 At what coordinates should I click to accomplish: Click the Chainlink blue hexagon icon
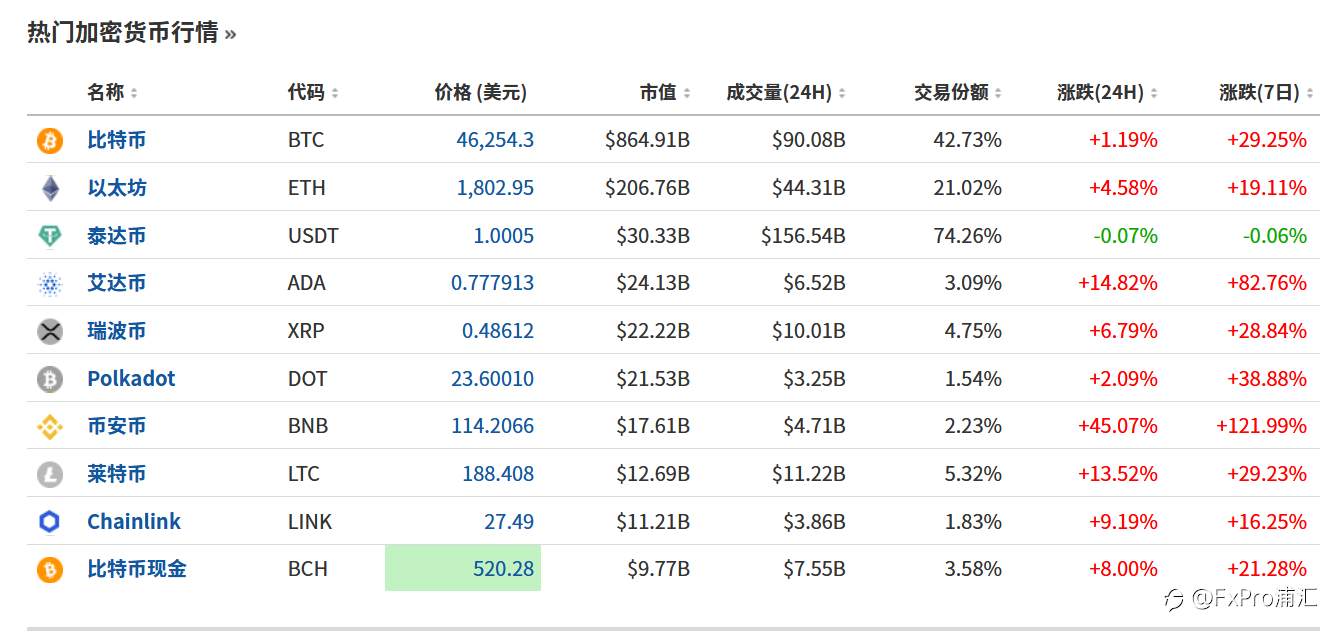(x=50, y=522)
